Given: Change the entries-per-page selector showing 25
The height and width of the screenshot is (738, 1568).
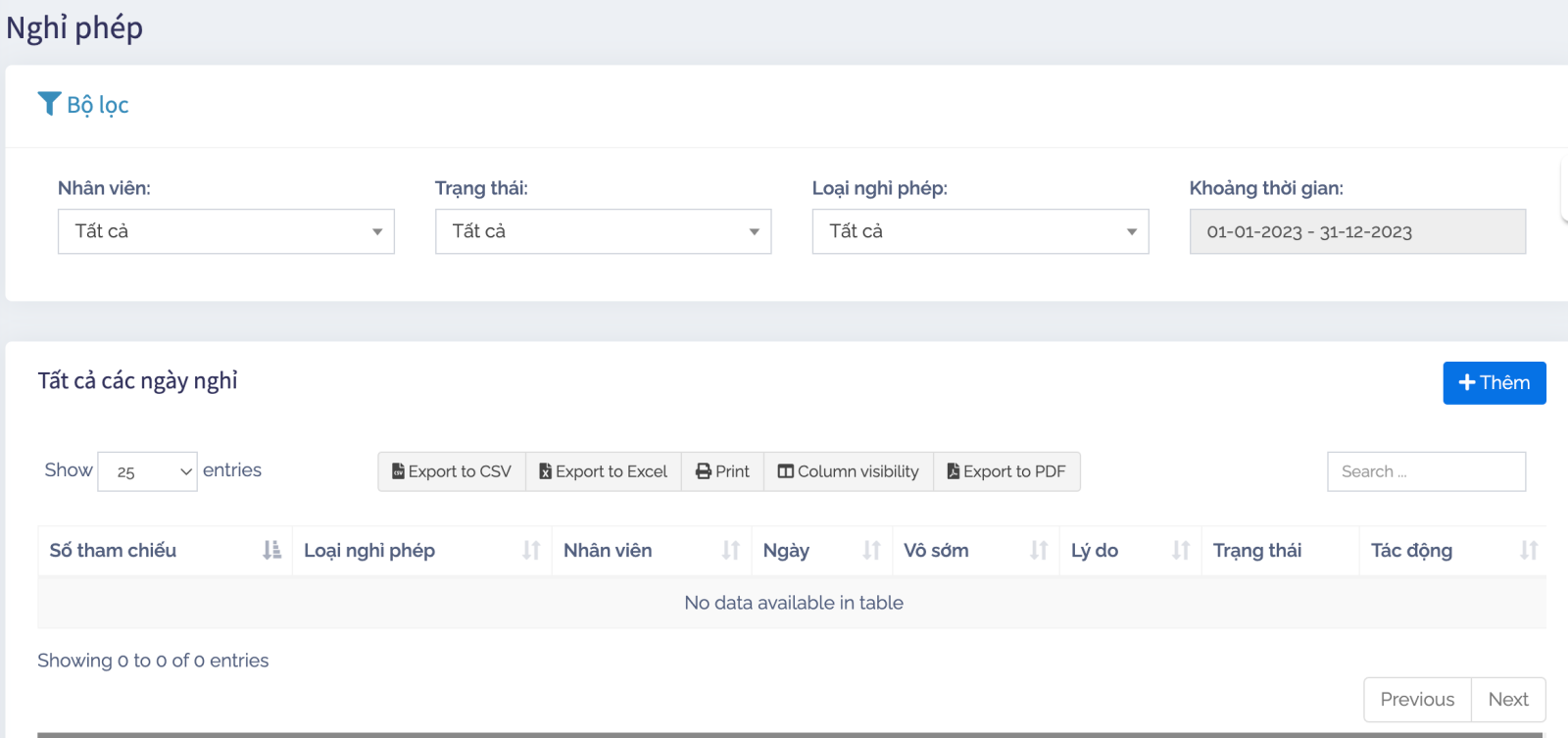Looking at the screenshot, I should (148, 471).
